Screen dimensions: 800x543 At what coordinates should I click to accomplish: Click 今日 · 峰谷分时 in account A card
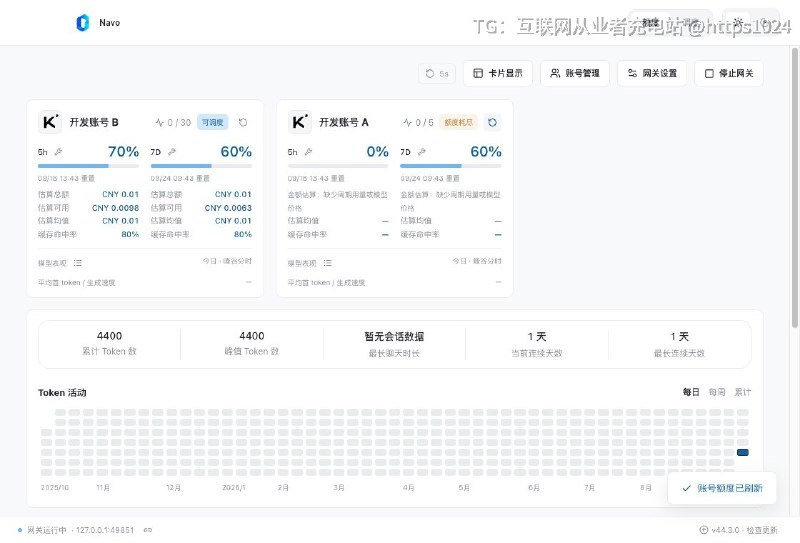pyautogui.click(x=477, y=261)
